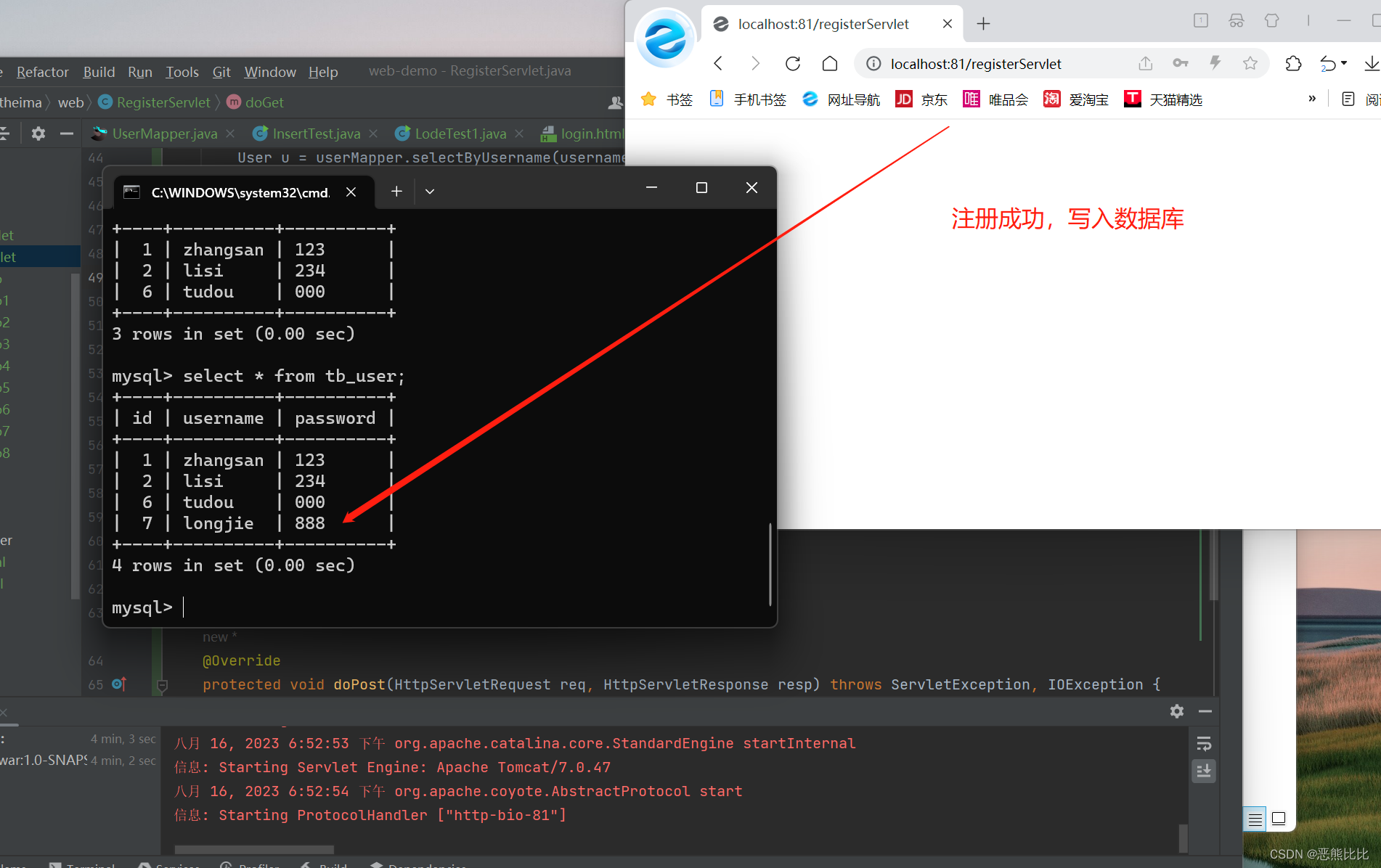Image resolution: width=1381 pixels, height=868 pixels.
Task: Open browser extensions puzzle icon
Action: click(x=1293, y=64)
